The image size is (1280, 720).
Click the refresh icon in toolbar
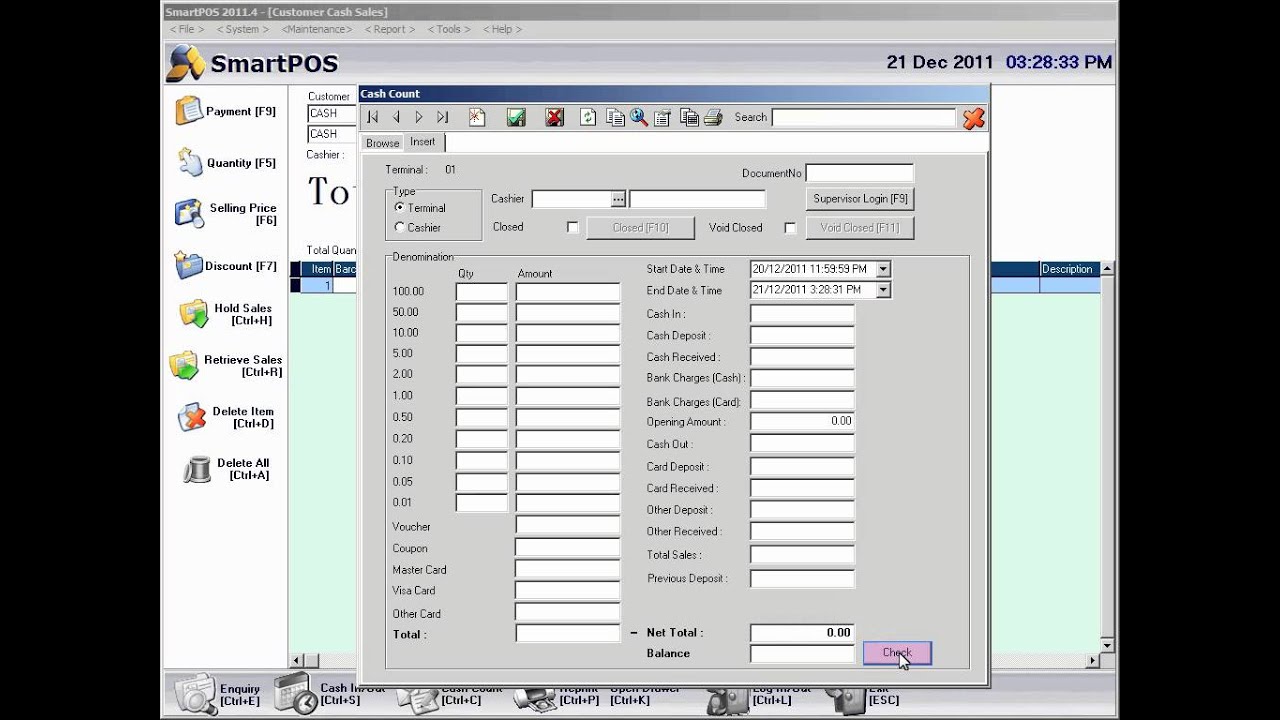pos(588,117)
